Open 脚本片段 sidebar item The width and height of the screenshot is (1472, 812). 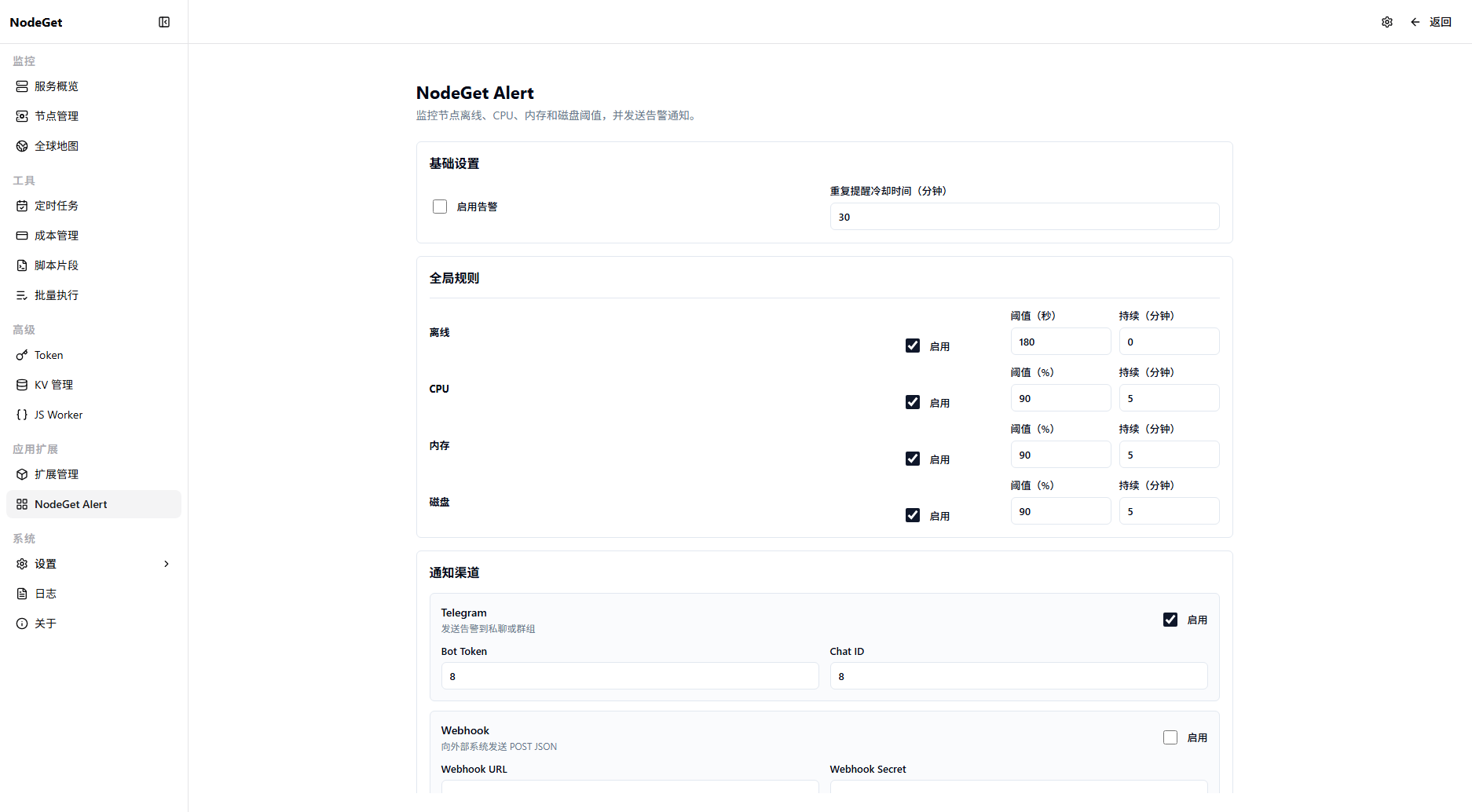(x=93, y=265)
